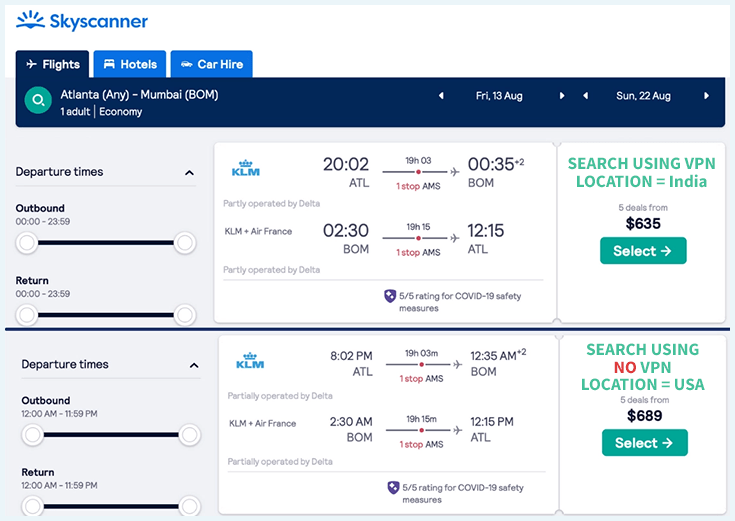
Task: Click 5 deals from text above $689
Action: (645, 400)
